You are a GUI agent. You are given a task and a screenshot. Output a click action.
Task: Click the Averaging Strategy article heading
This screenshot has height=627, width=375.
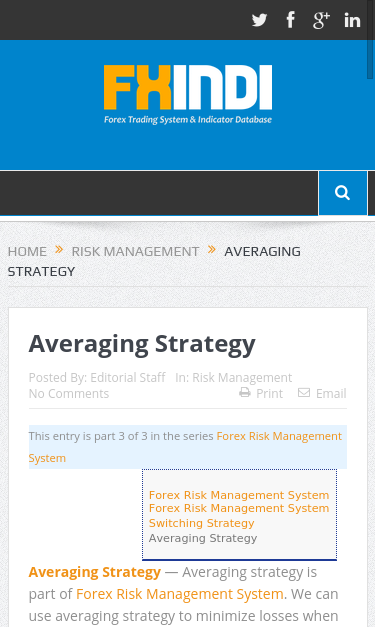(x=142, y=344)
